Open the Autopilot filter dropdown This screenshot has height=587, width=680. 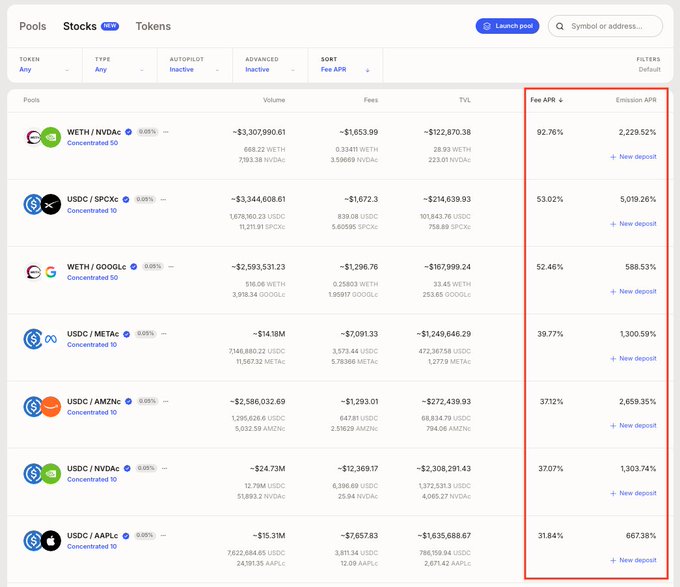click(x=195, y=65)
